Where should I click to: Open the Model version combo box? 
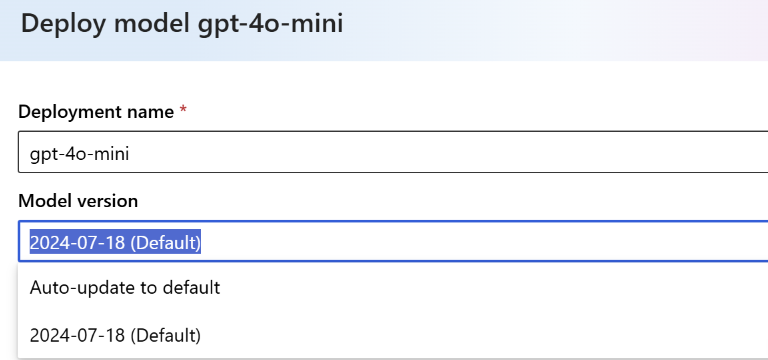pyautogui.click(x=393, y=241)
